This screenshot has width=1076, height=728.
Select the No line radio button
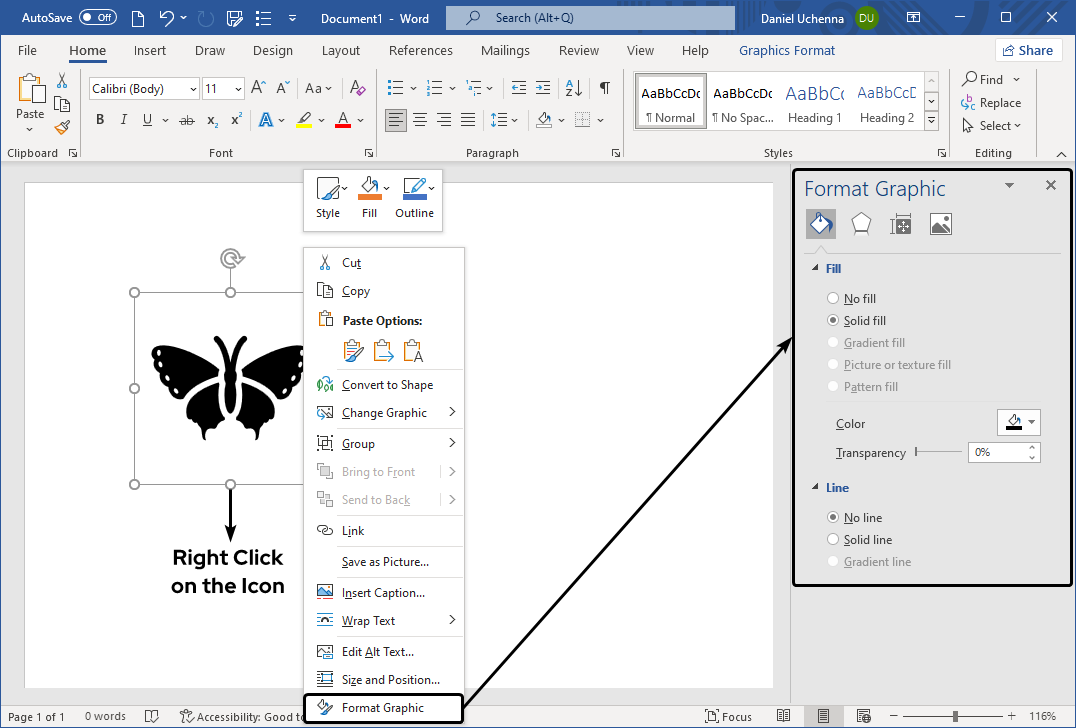831,517
